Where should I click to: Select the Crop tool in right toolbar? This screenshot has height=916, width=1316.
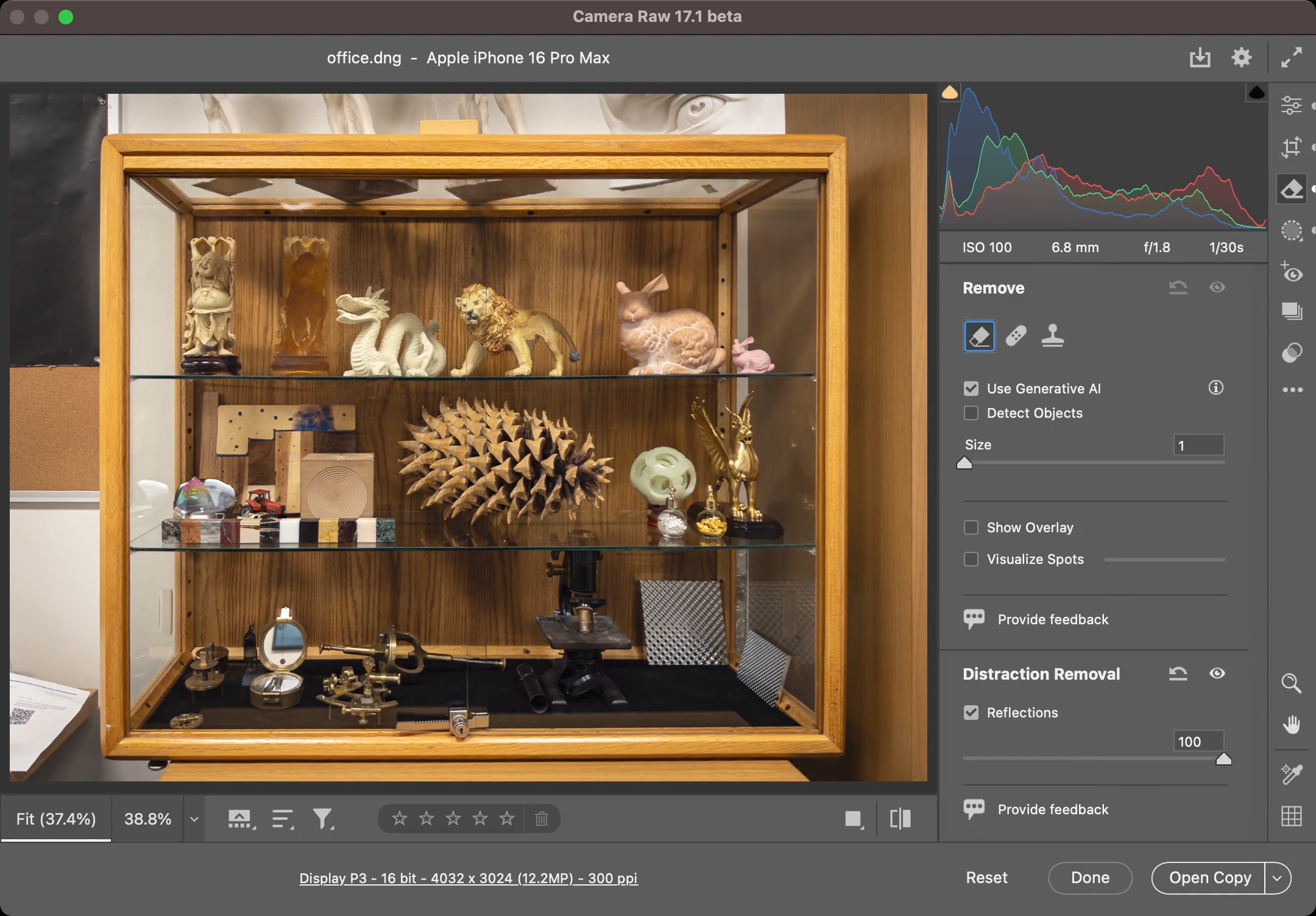click(x=1291, y=147)
